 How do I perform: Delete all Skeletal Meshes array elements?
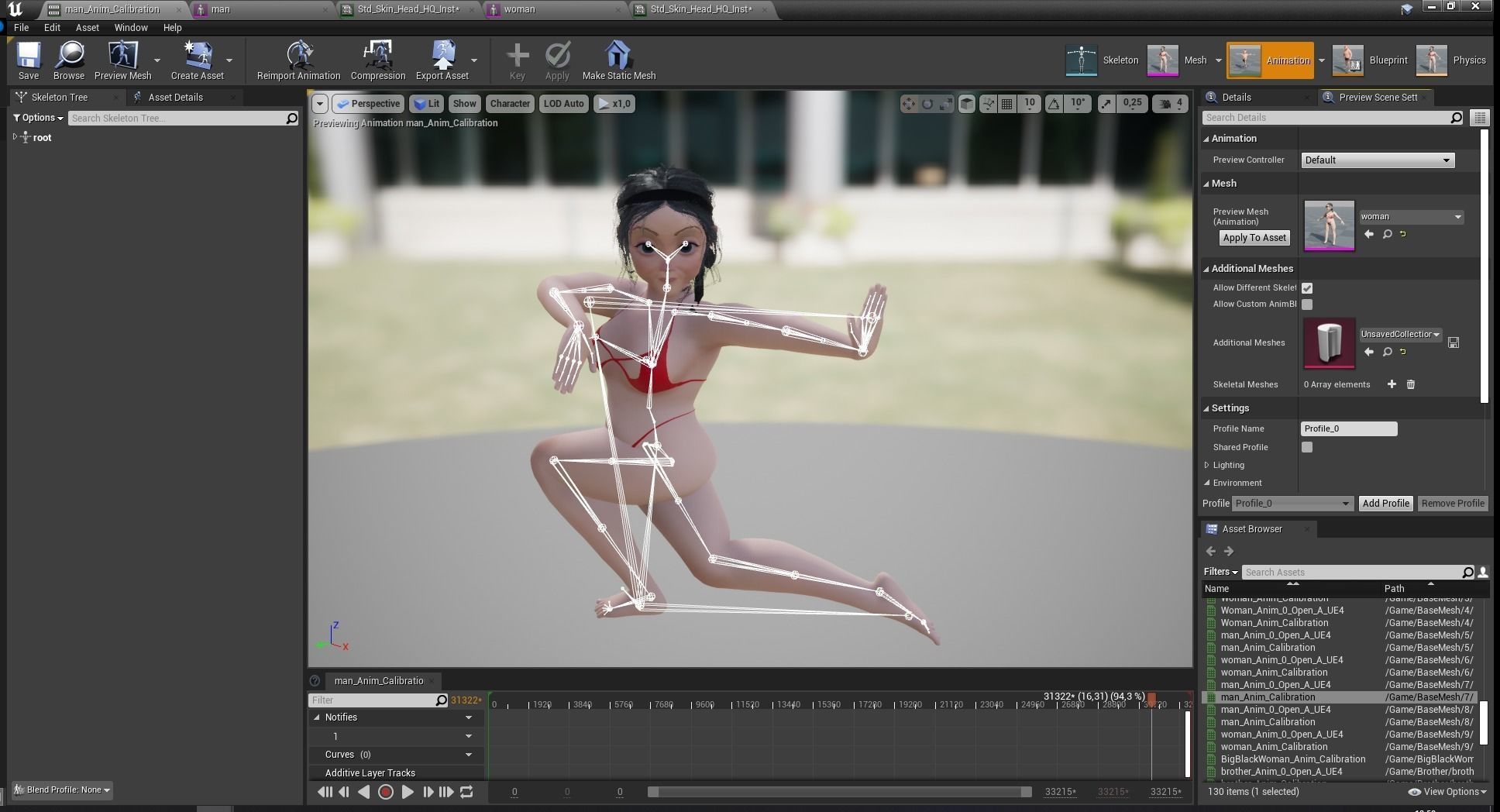point(1411,384)
